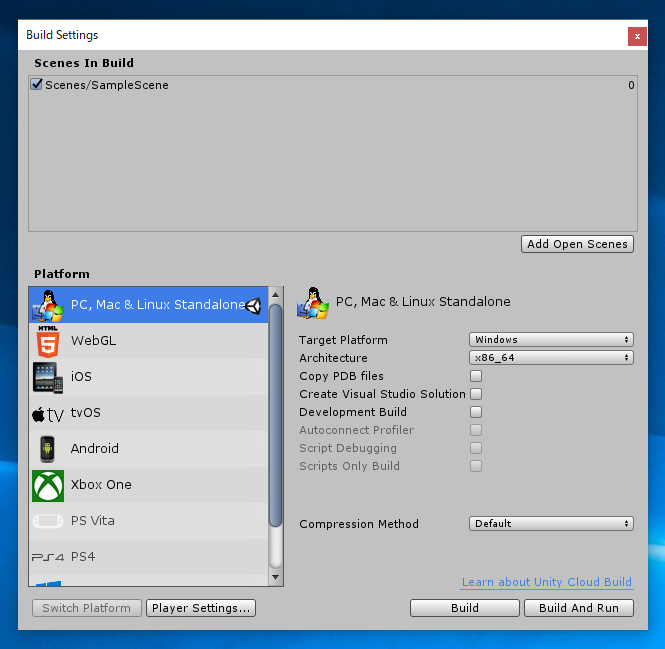Viewport: 665px width, 649px height.
Task: Enable Development Build checkbox
Action: [x=476, y=412]
